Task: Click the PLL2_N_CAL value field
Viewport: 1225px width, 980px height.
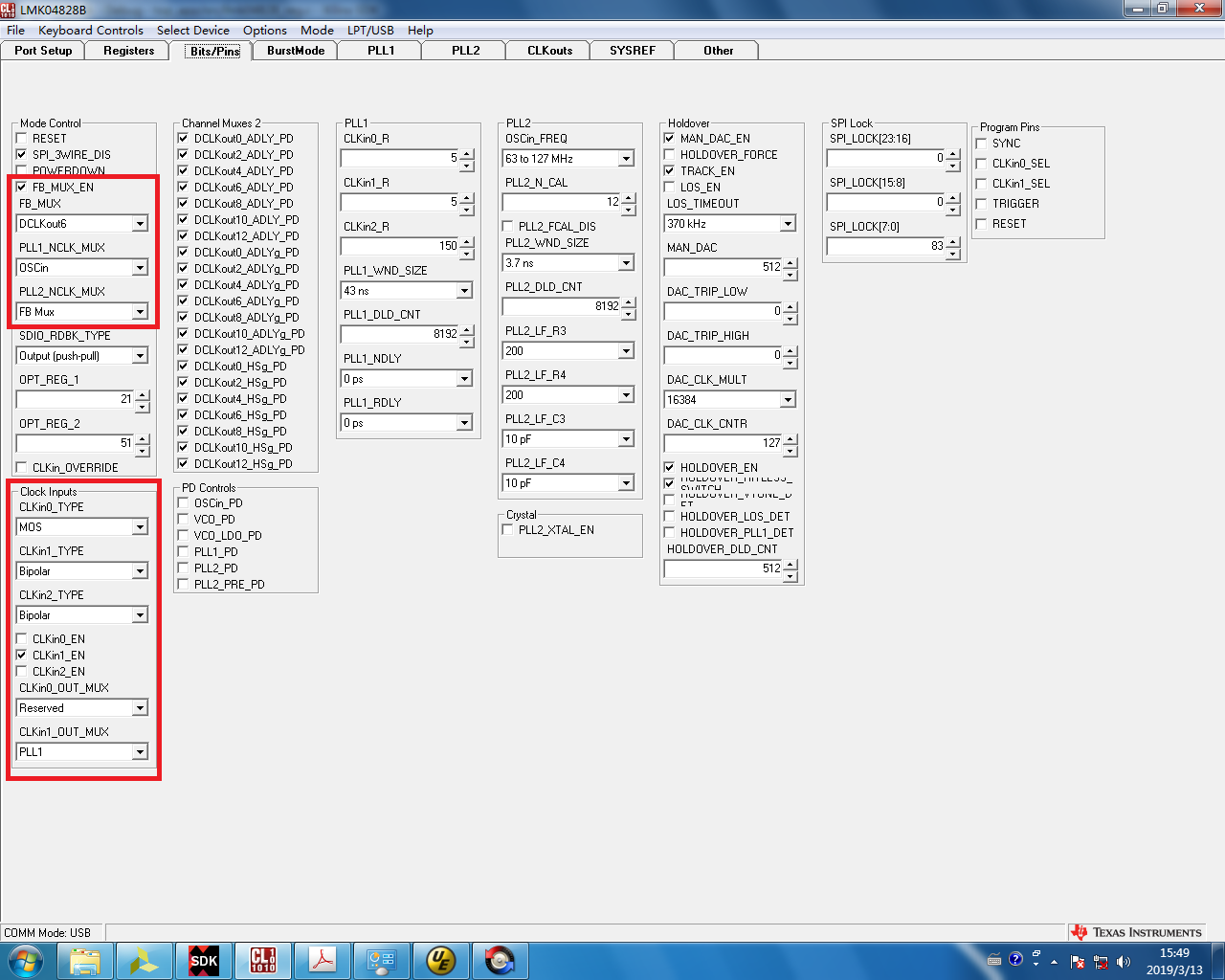Action: click(x=562, y=203)
